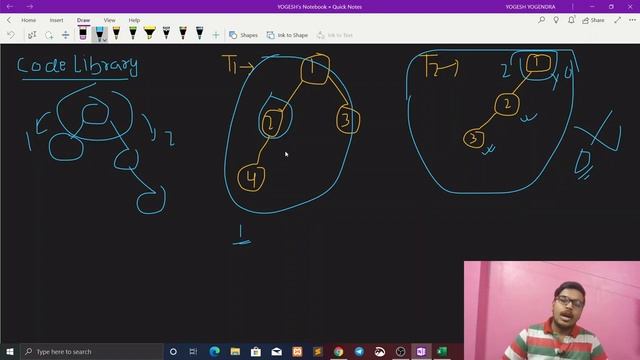Undo the last ink stroke
Viewport: 640px width, 360px height.
(x=11, y=35)
